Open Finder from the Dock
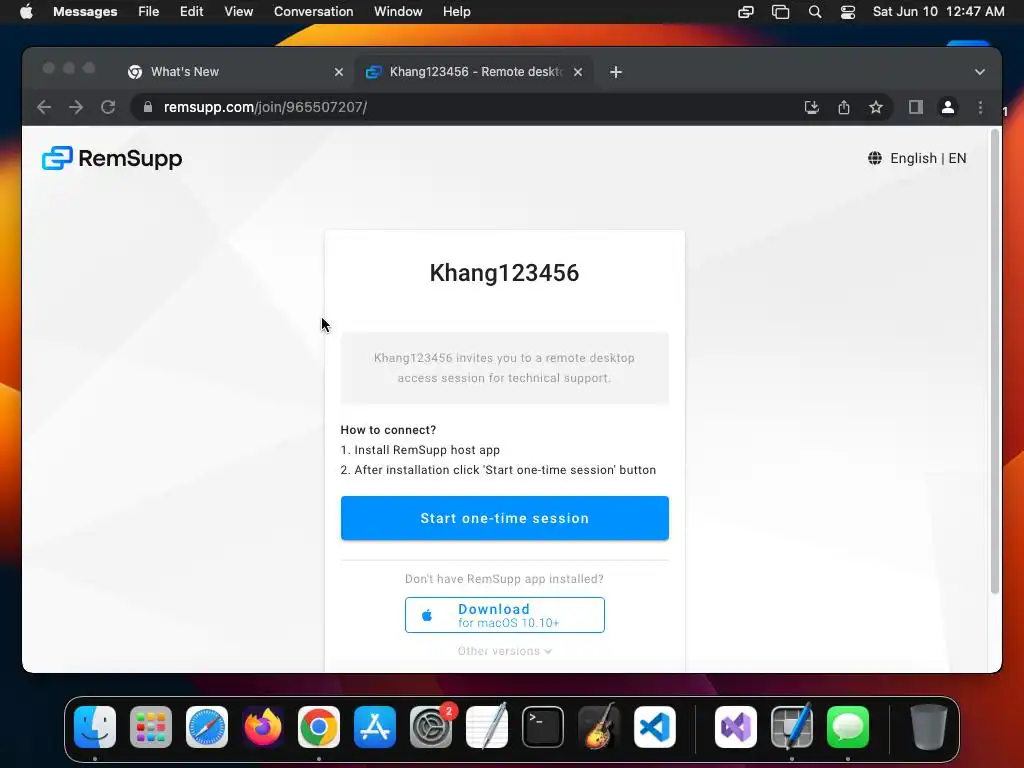1024x768 pixels. pyautogui.click(x=95, y=727)
